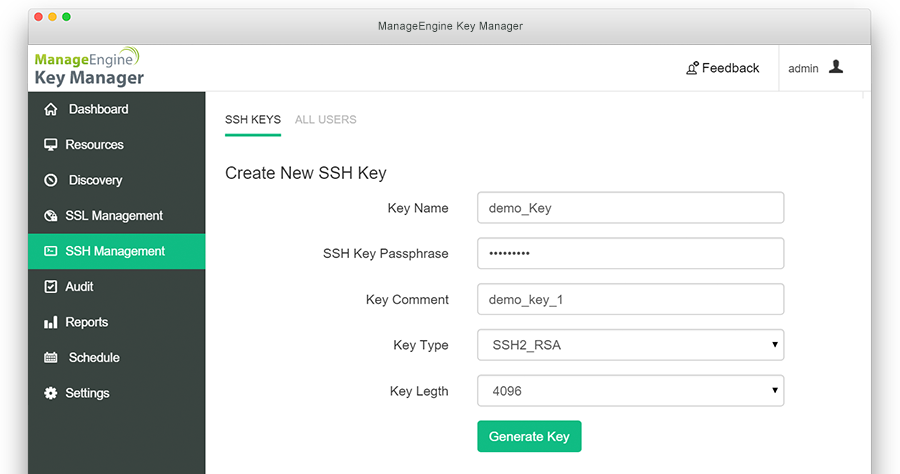Click the Schedule calendar icon
This screenshot has width=900, height=474.
point(51,358)
